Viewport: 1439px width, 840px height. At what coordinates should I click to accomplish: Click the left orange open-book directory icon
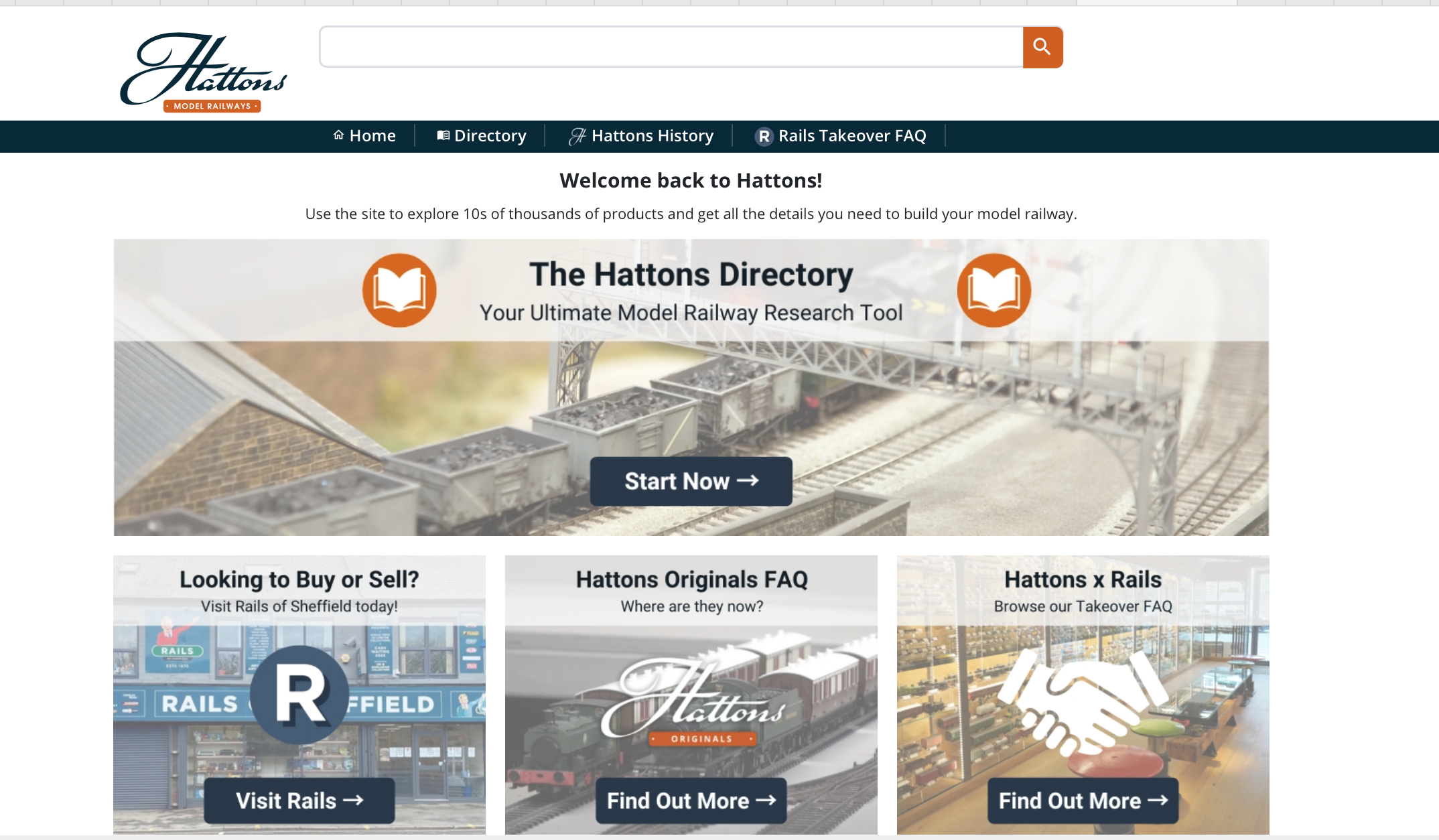[x=399, y=290]
